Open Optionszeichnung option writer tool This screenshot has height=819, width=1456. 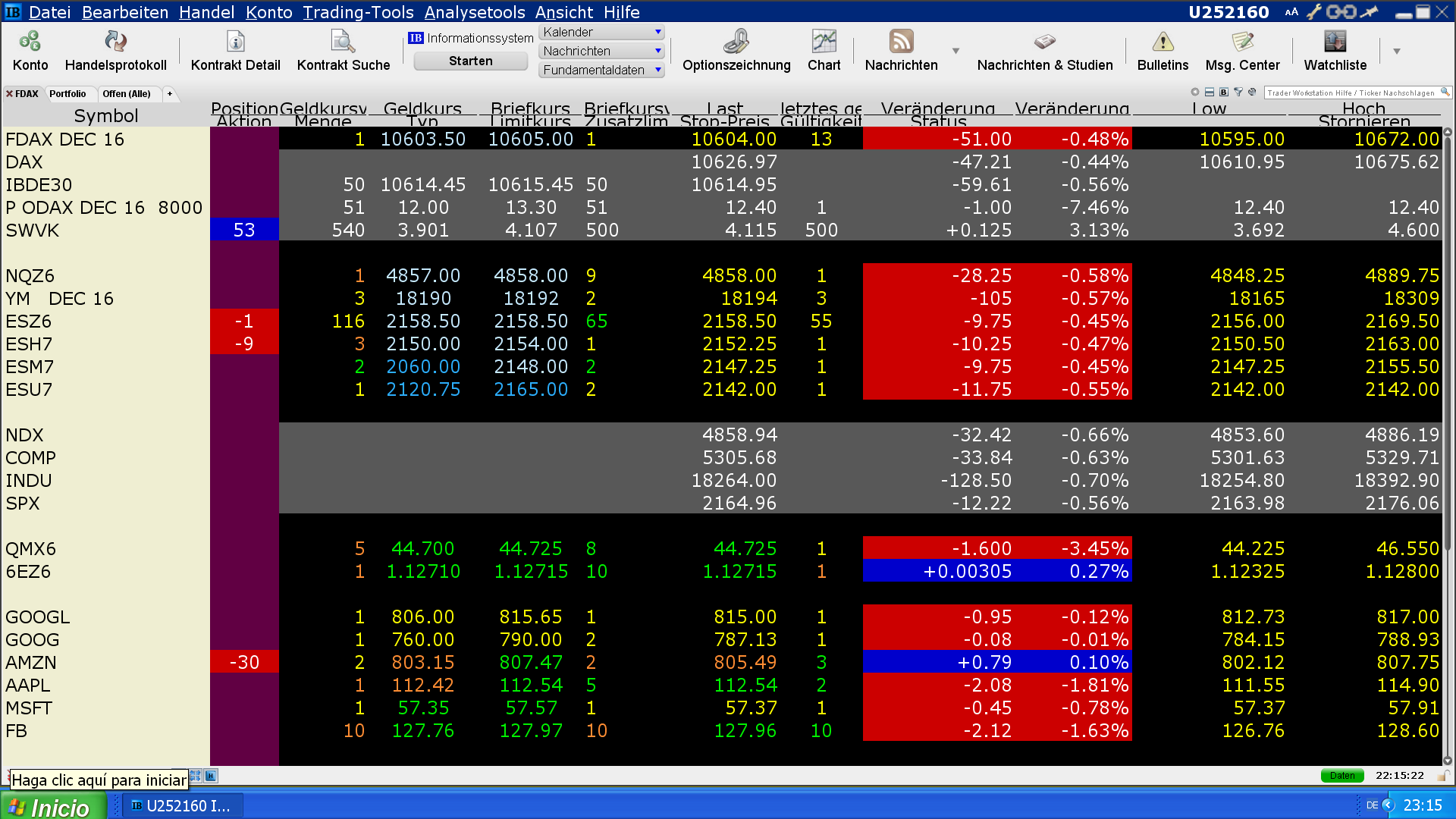click(736, 42)
